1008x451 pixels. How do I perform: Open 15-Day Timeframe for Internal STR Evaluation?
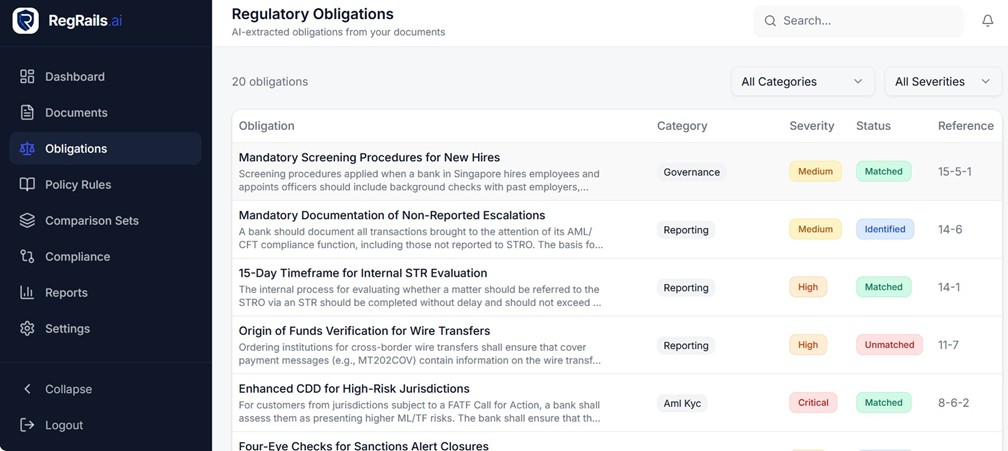(363, 273)
